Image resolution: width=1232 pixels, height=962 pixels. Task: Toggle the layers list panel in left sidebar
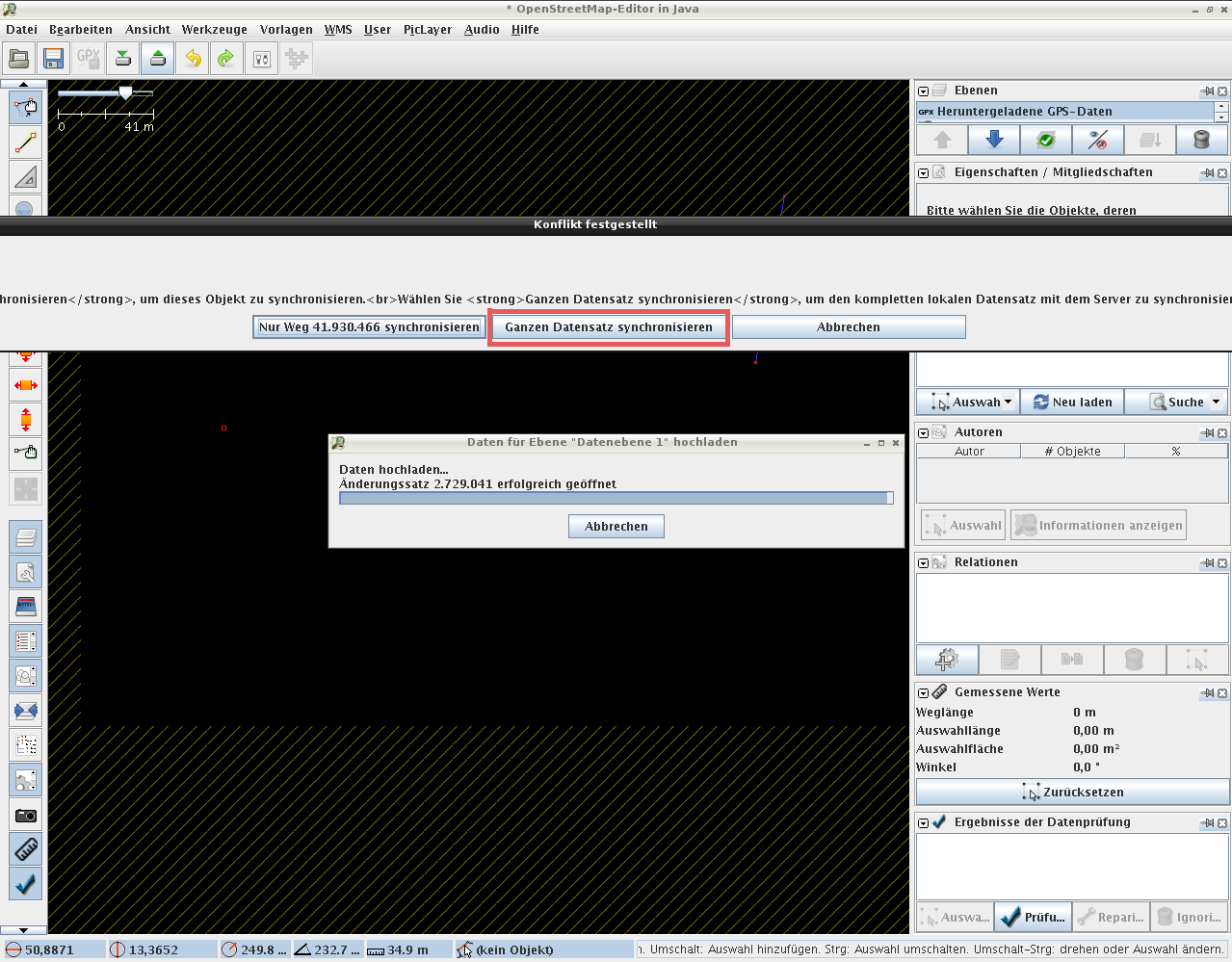point(26,537)
